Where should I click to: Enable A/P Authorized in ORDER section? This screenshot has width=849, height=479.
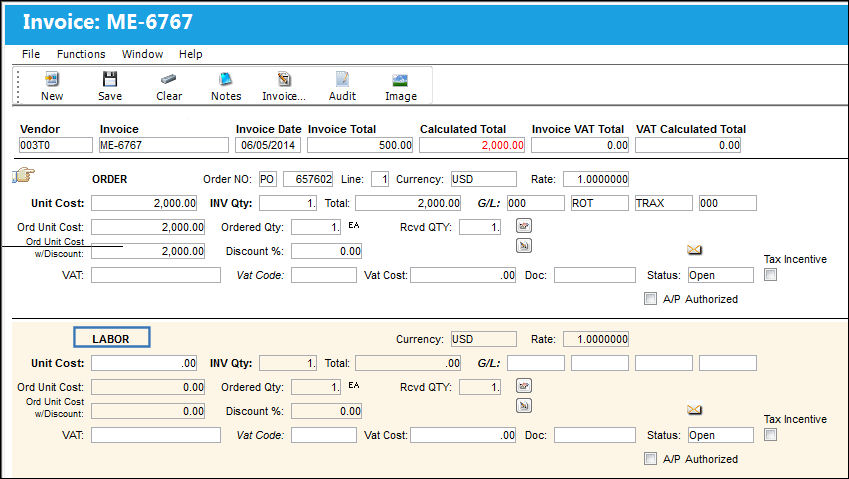click(x=650, y=299)
